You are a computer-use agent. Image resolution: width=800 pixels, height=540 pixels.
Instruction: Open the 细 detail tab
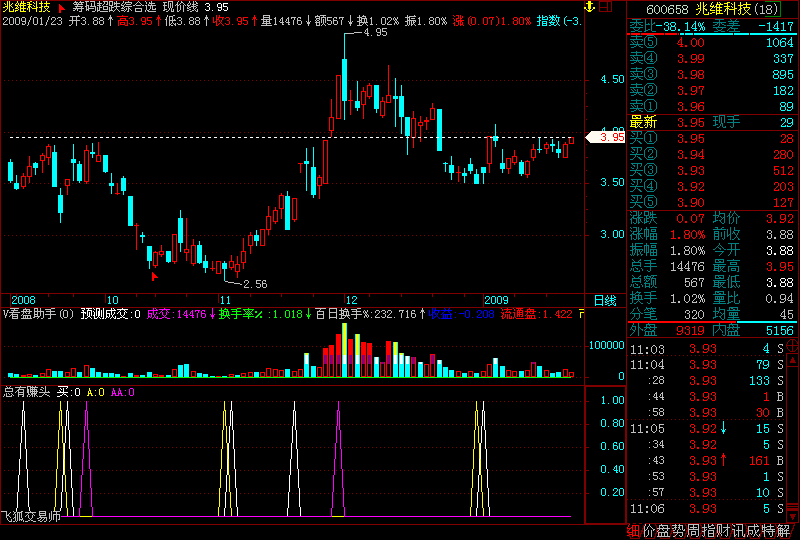coord(633,531)
